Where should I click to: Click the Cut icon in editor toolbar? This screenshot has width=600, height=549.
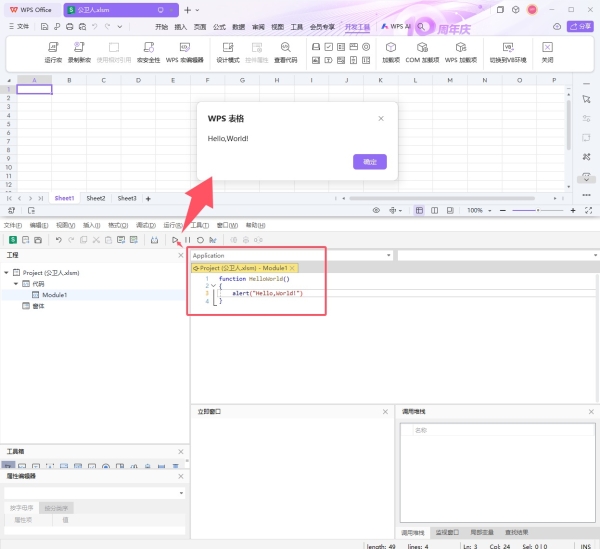coord(96,240)
